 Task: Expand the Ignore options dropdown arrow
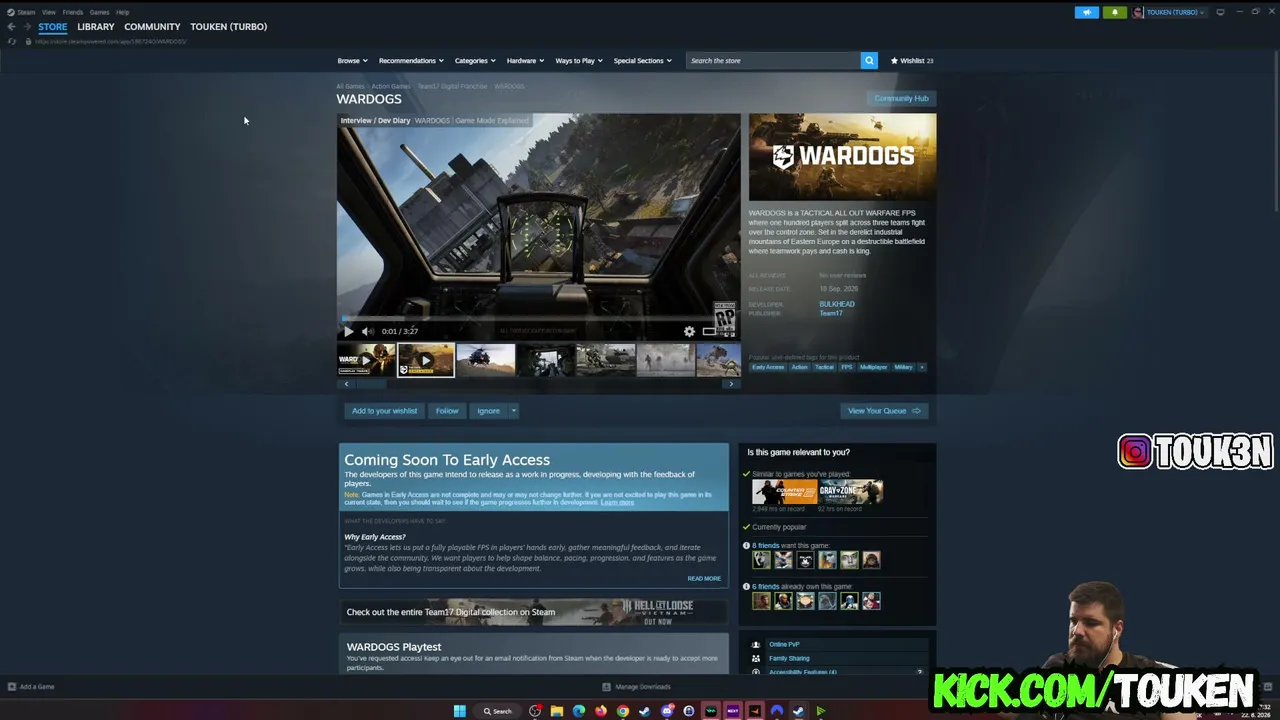pos(514,411)
